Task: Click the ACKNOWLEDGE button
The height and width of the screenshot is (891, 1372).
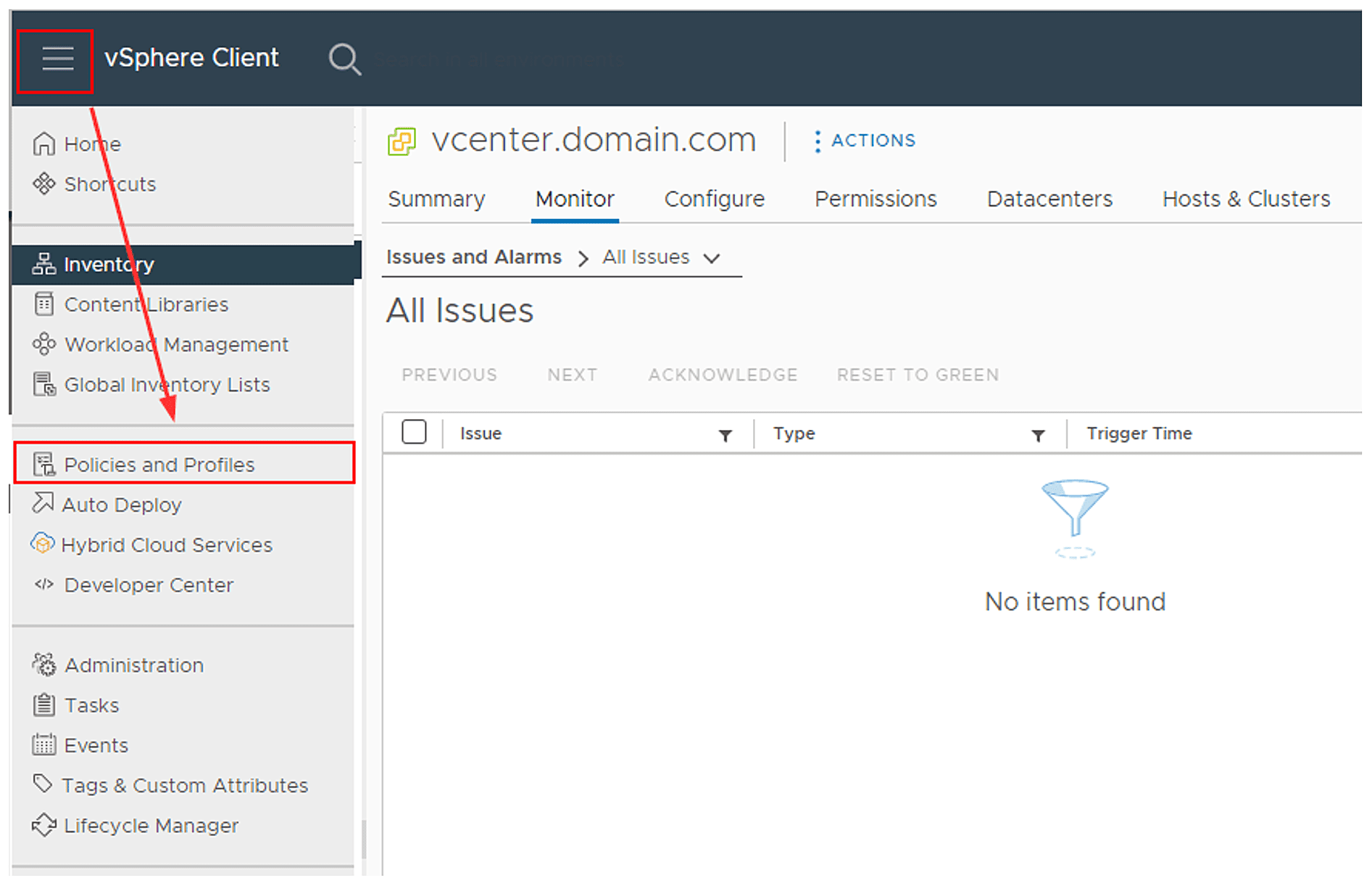Action: point(723,375)
